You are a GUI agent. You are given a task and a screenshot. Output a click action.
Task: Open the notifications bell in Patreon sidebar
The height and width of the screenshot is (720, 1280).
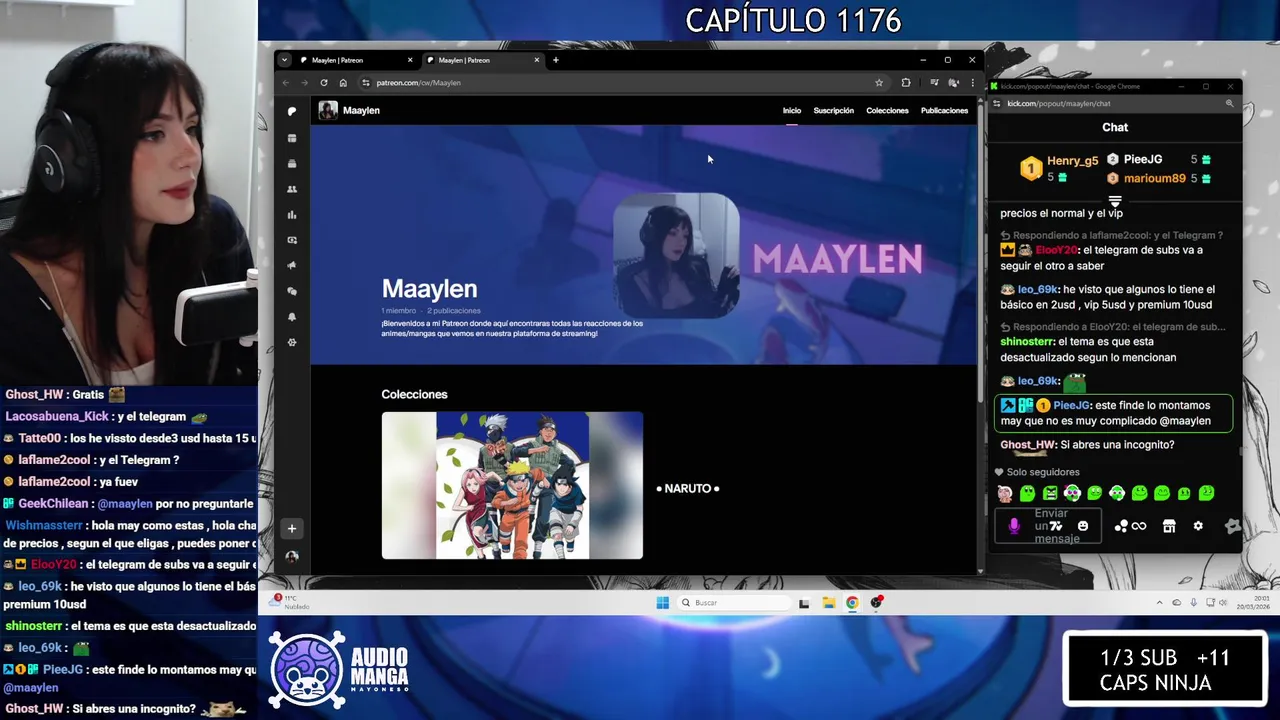point(292,317)
